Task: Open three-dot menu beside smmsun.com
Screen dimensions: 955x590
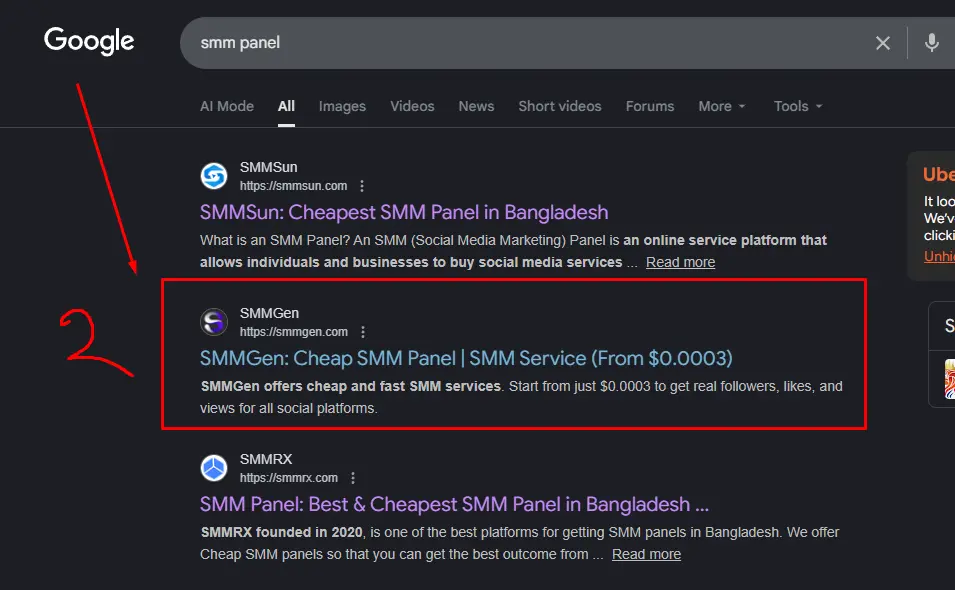Action: click(x=362, y=186)
